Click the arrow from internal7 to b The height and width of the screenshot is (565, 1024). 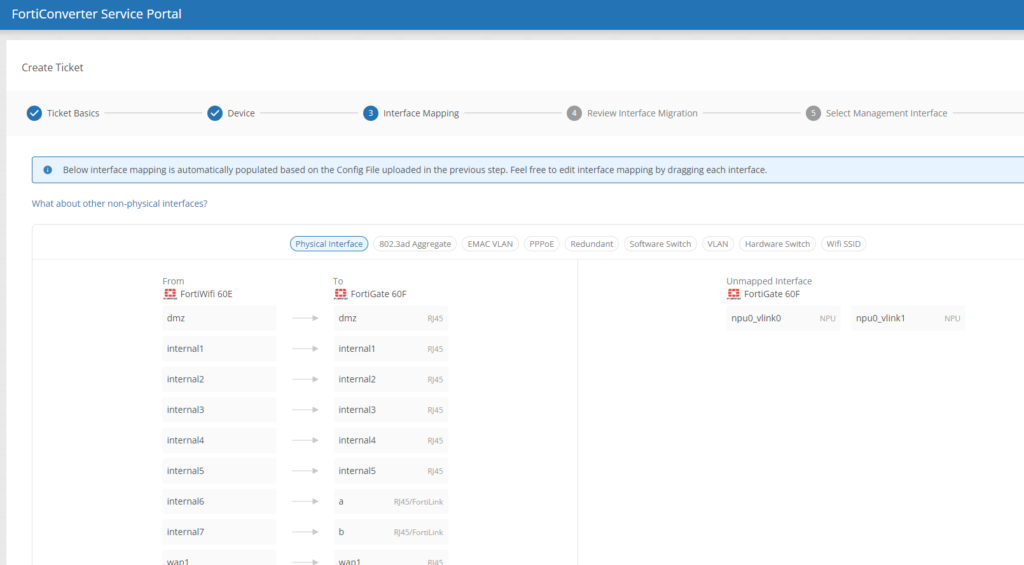click(x=305, y=532)
